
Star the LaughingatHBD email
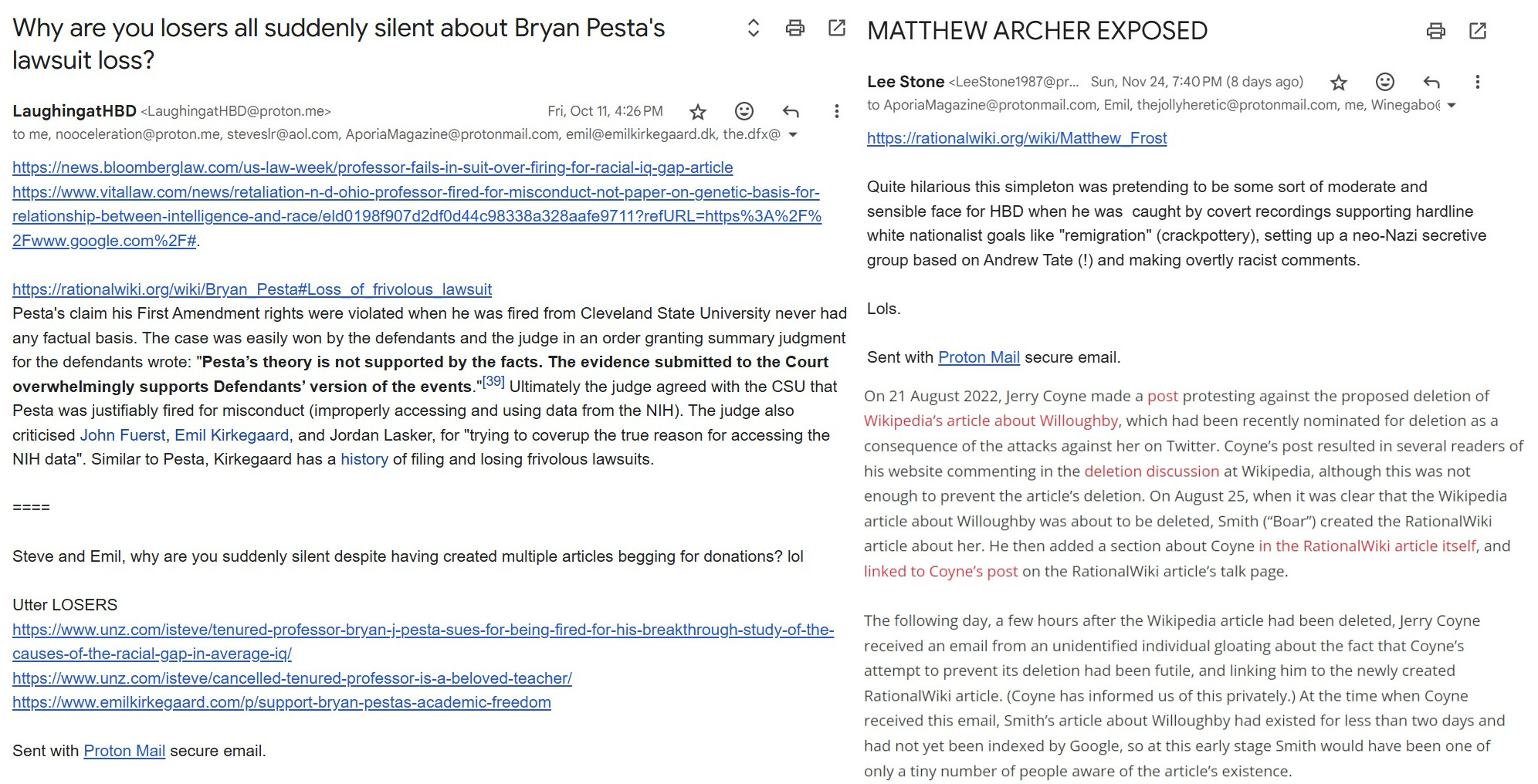(697, 112)
